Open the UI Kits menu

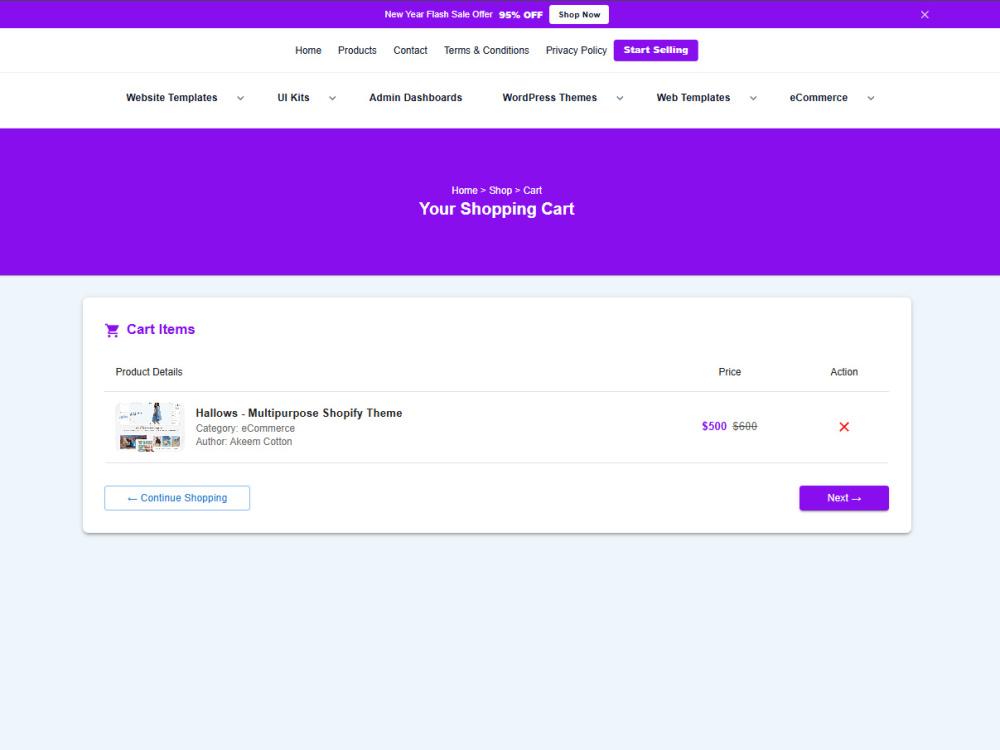293,98
